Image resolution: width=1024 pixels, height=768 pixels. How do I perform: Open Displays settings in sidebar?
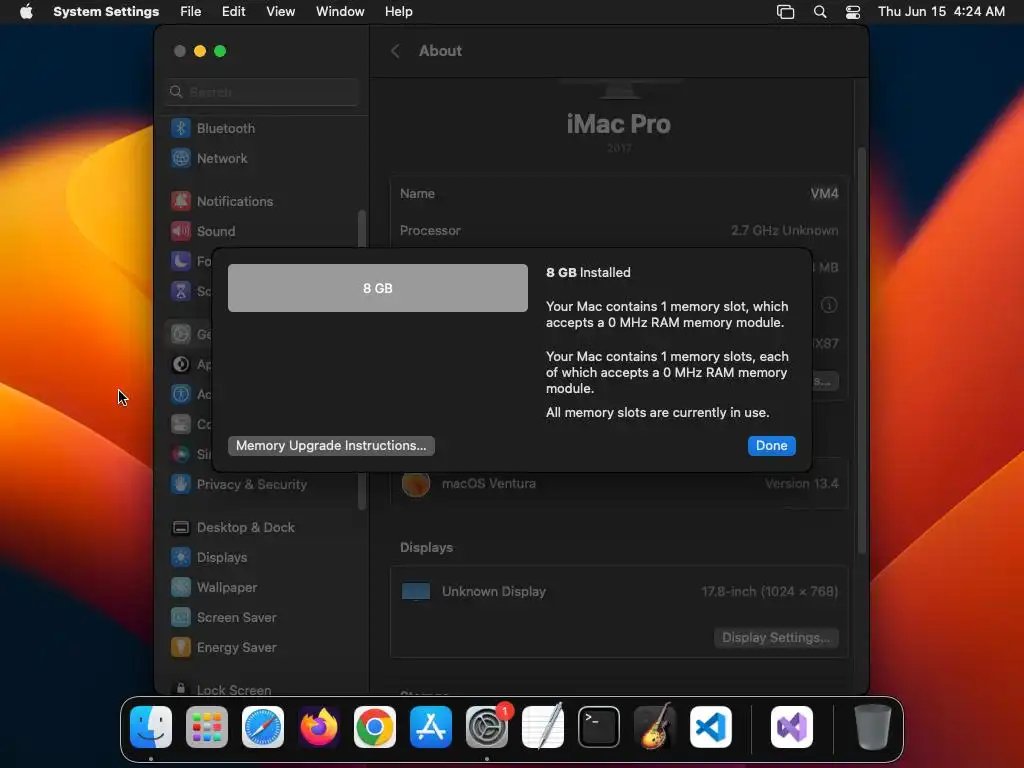tap(221, 558)
